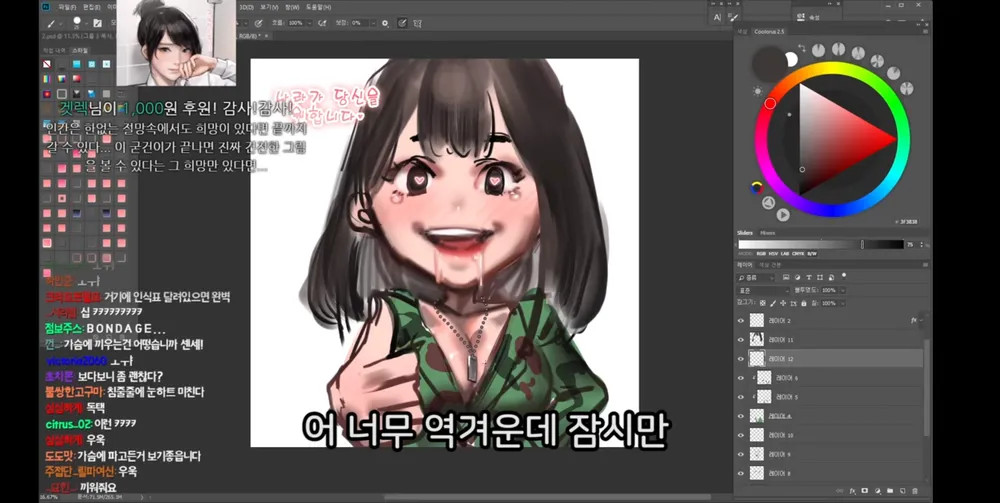Click the delete layer trash icon
Viewport: 1000px width, 503px height.
coord(916,491)
